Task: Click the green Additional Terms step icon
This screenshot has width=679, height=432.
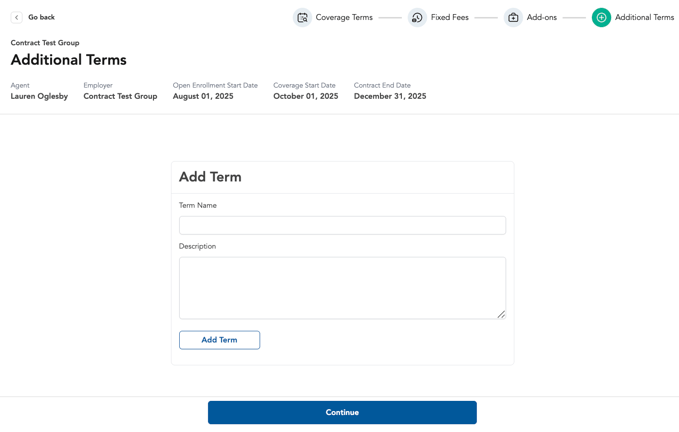Action: click(601, 17)
